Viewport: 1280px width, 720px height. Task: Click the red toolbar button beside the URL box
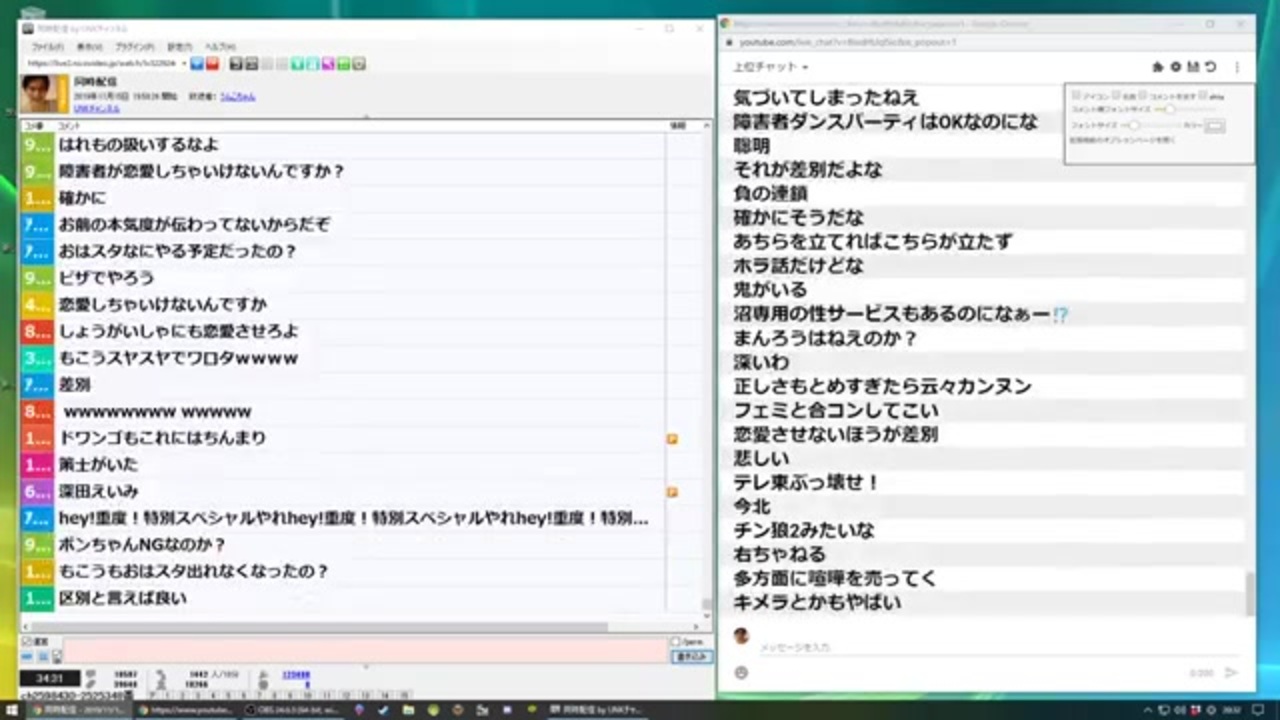click(212, 64)
